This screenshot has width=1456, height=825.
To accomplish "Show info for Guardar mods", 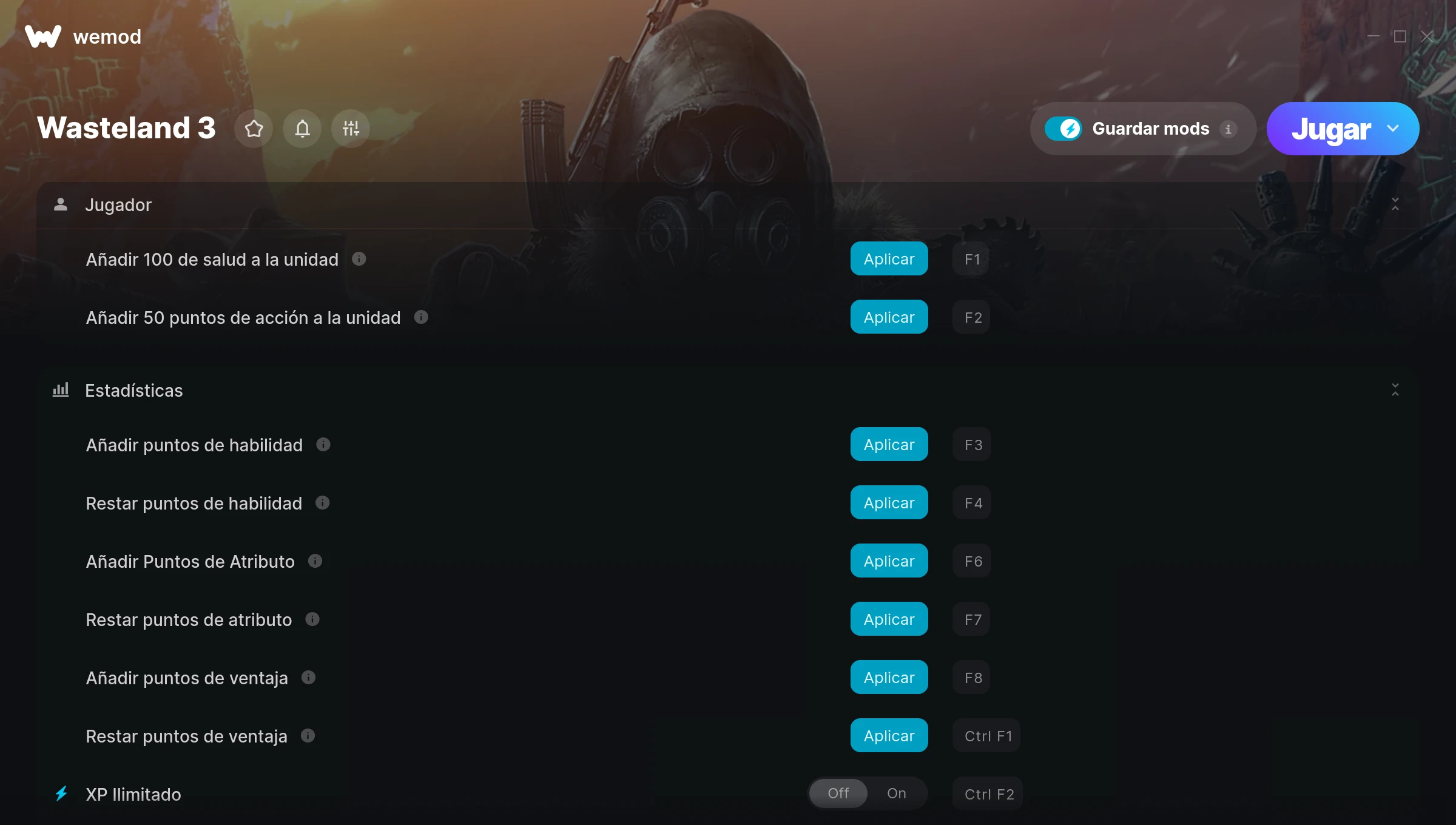I will point(1228,129).
